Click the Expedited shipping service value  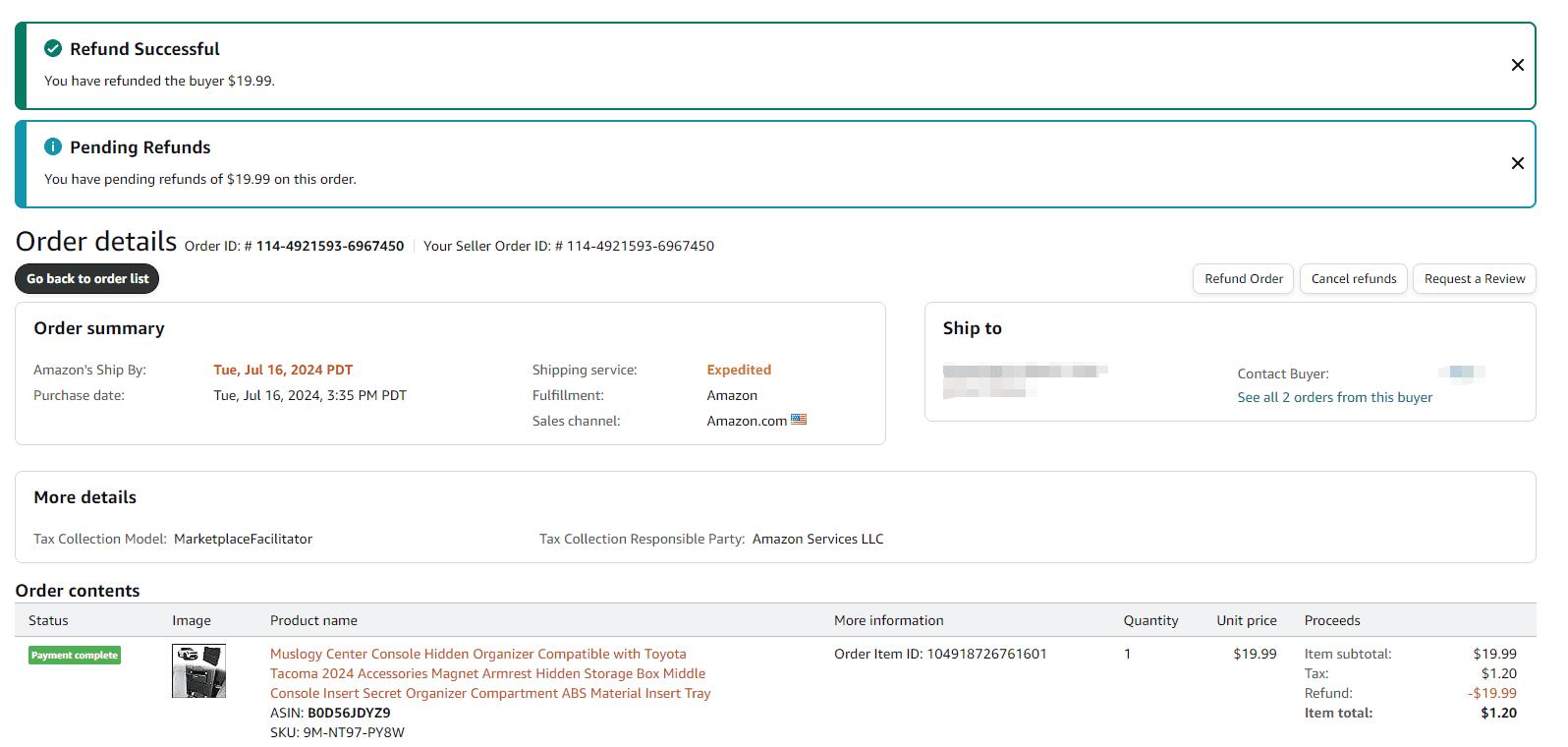pos(739,371)
